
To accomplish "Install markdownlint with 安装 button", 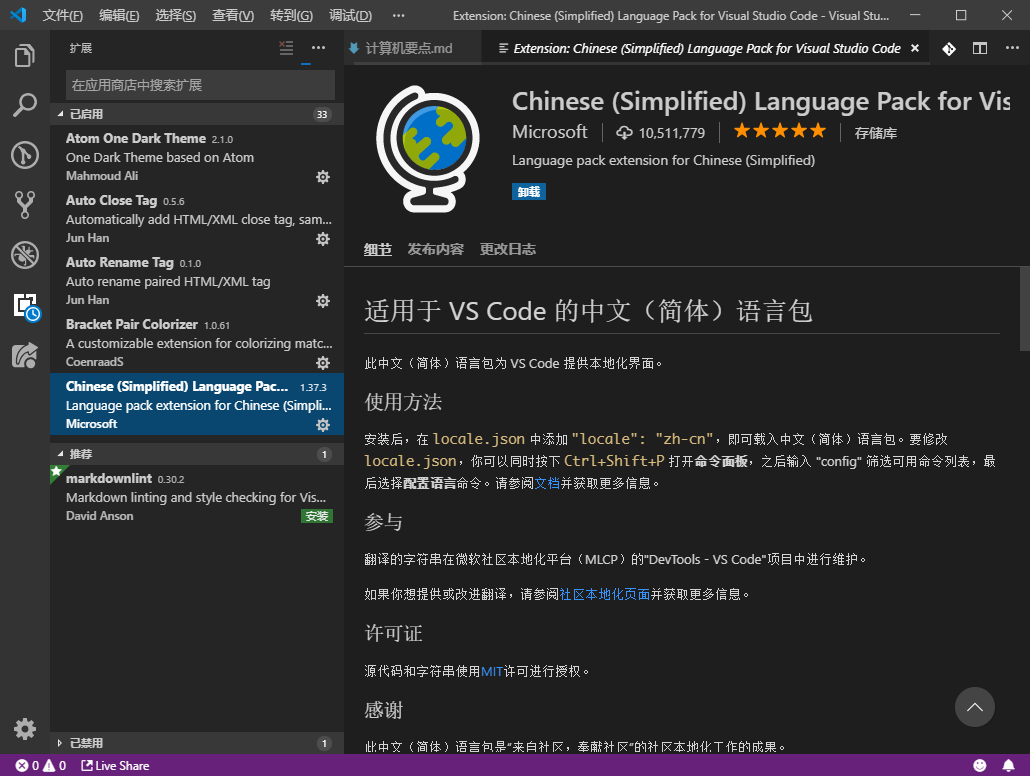I will (317, 516).
